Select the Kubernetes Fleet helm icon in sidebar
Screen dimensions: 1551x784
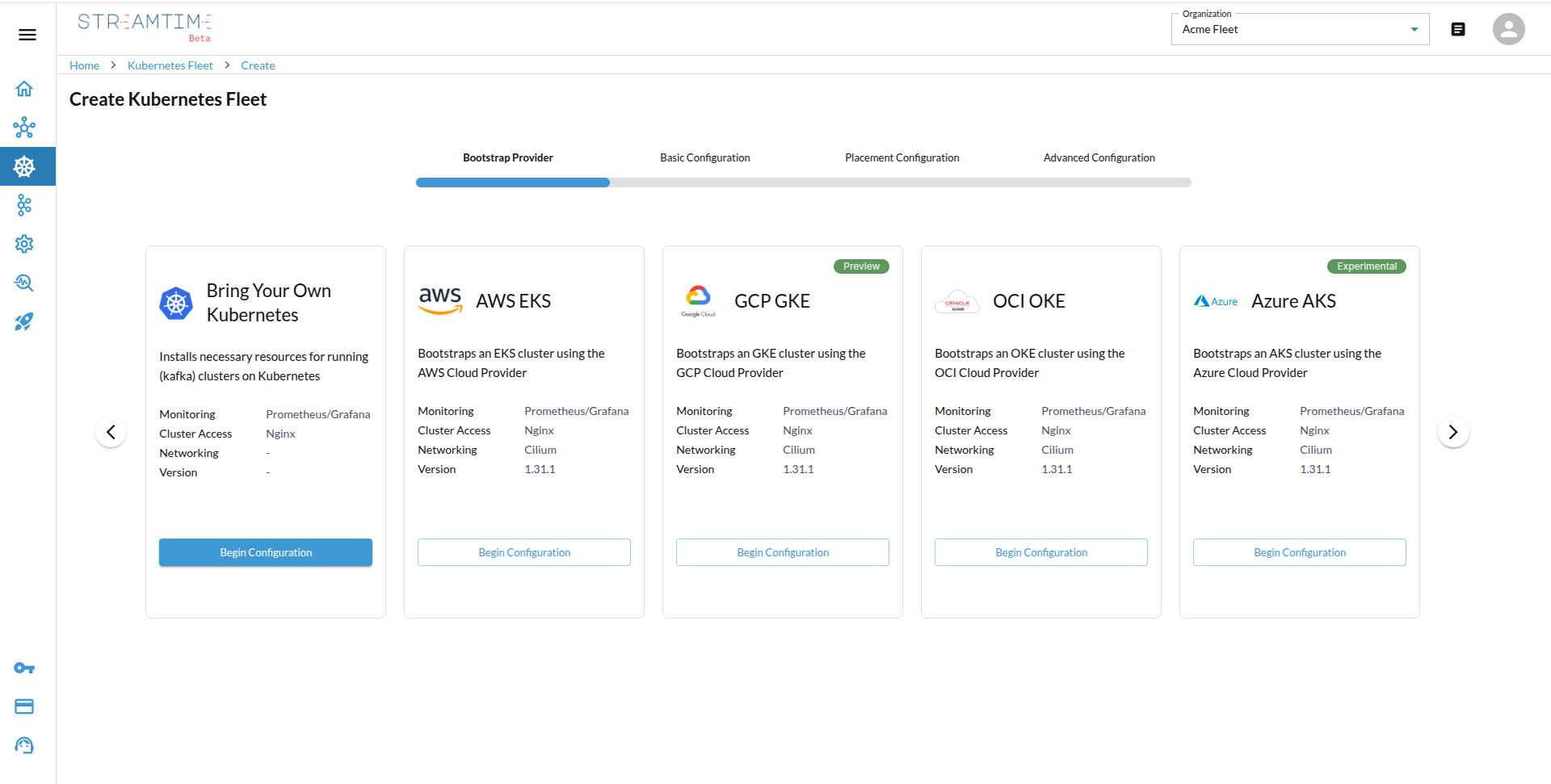[24, 166]
